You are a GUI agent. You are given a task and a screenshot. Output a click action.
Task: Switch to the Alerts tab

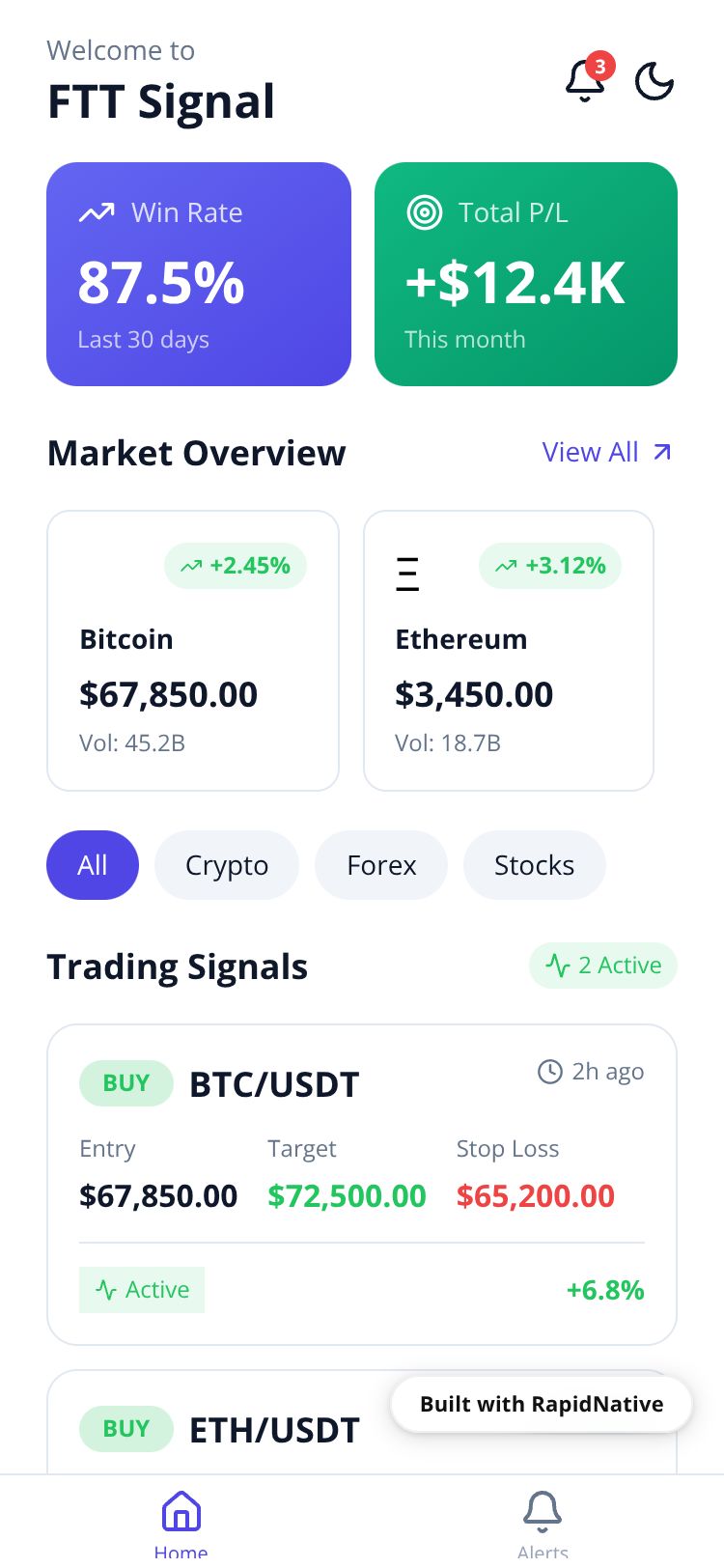tap(543, 1521)
